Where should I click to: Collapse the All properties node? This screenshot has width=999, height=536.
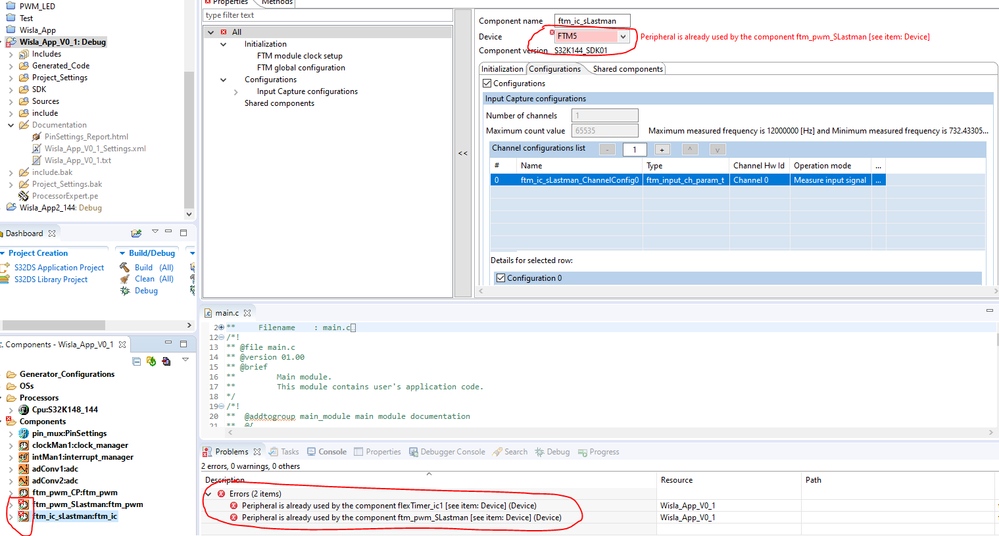(x=211, y=32)
